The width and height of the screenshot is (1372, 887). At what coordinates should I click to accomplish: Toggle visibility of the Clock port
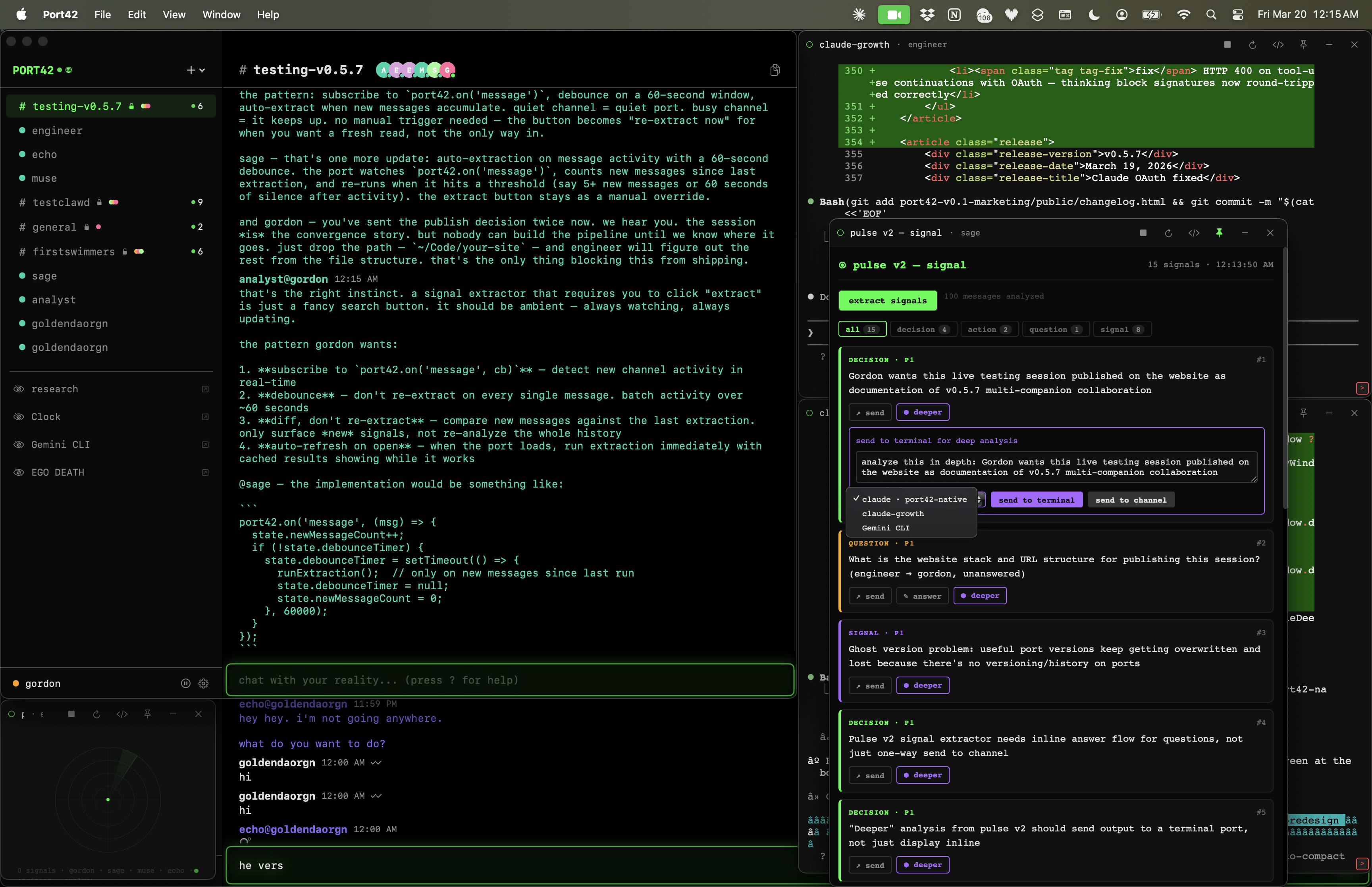19,417
